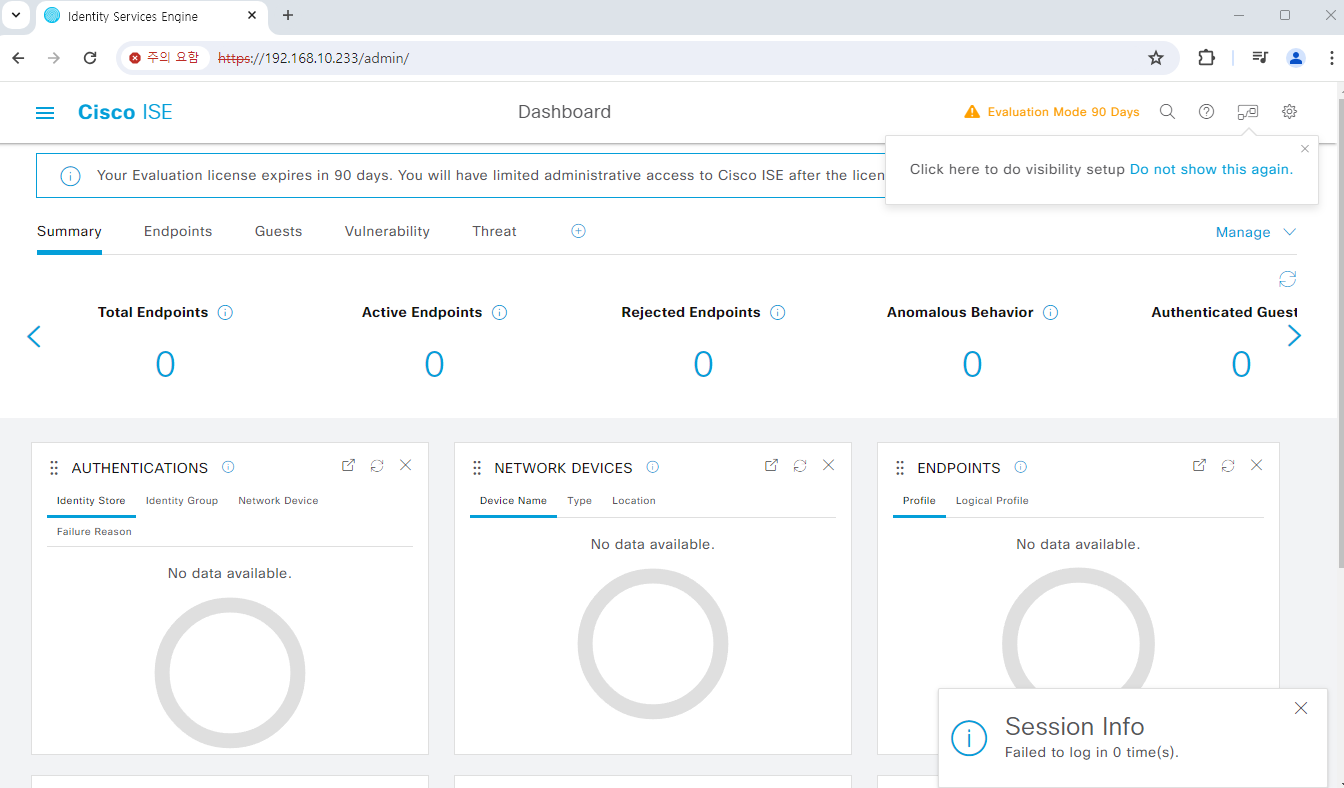This screenshot has height=788, width=1344.
Task: Open the search magnifier icon in the header
Action: coord(1167,112)
